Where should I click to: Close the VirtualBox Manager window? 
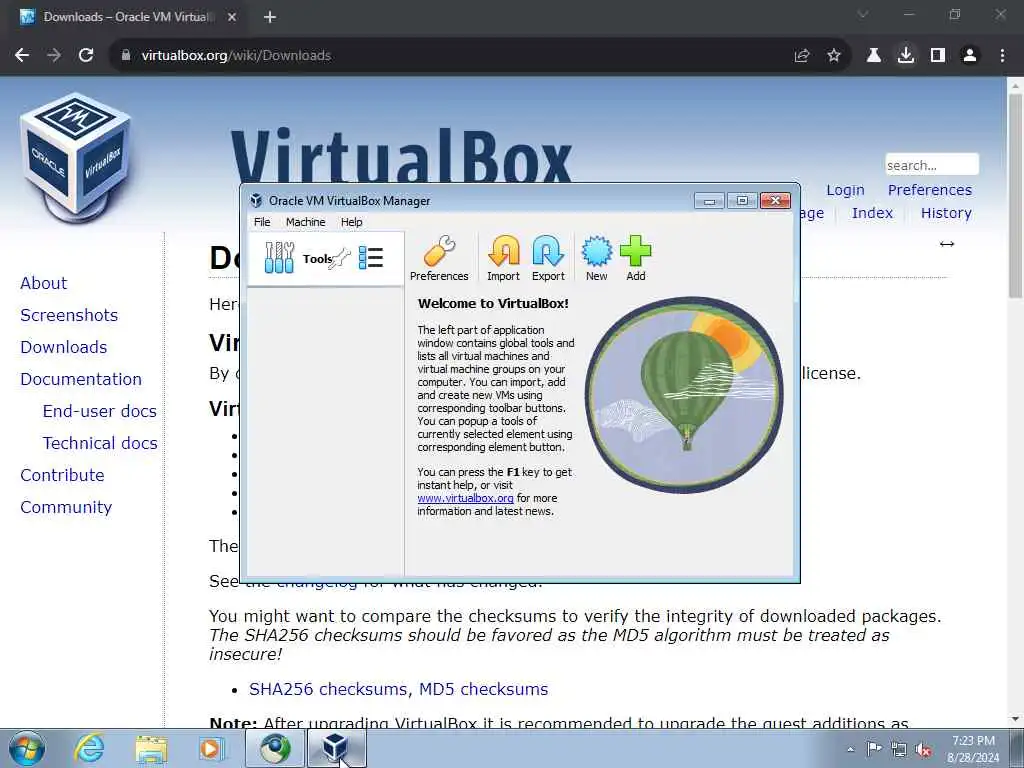tap(775, 200)
